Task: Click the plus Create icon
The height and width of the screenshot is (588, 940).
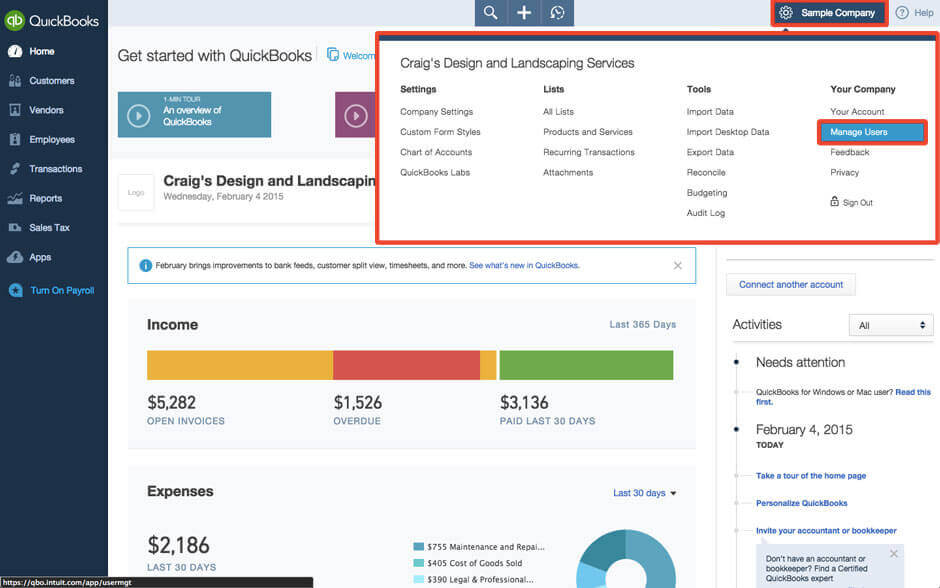Action: pyautogui.click(x=524, y=13)
